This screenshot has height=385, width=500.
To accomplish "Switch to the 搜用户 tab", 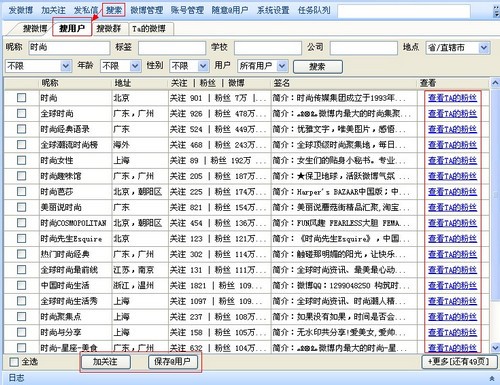I will tap(72, 29).
